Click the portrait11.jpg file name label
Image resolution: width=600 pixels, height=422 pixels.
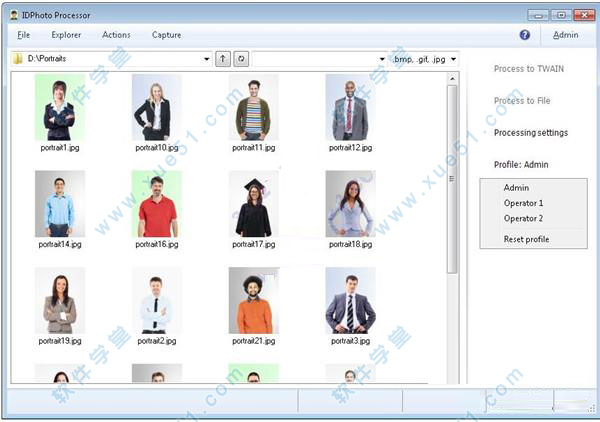tap(254, 148)
